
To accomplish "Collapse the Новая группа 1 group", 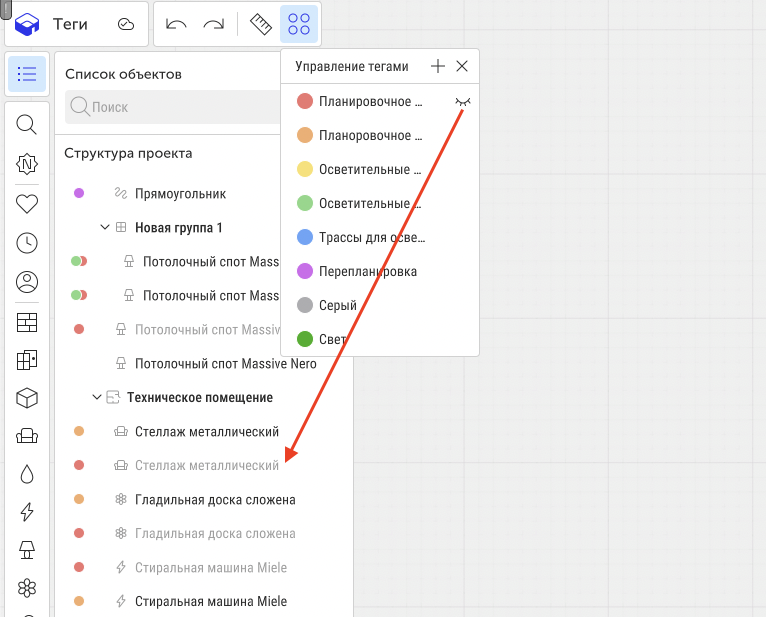I will 105,228.
